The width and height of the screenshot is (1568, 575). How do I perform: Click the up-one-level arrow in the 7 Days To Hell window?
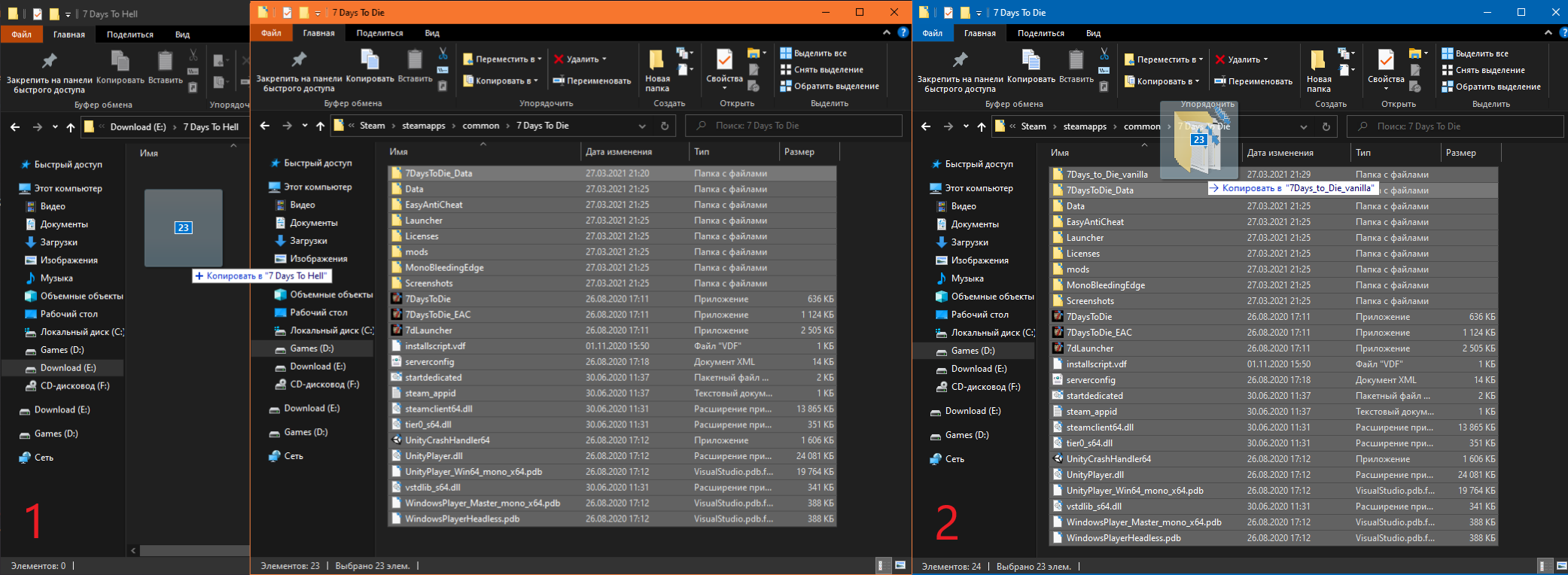point(71,127)
